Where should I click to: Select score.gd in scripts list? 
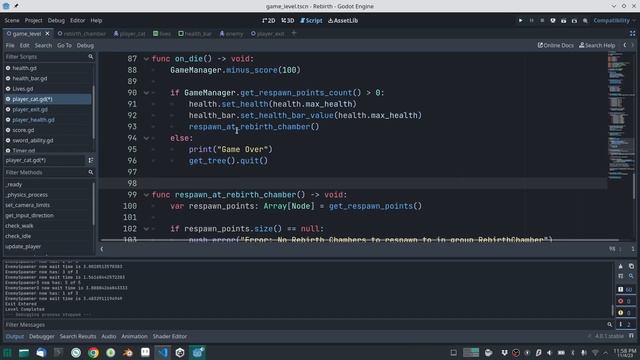click(23, 130)
